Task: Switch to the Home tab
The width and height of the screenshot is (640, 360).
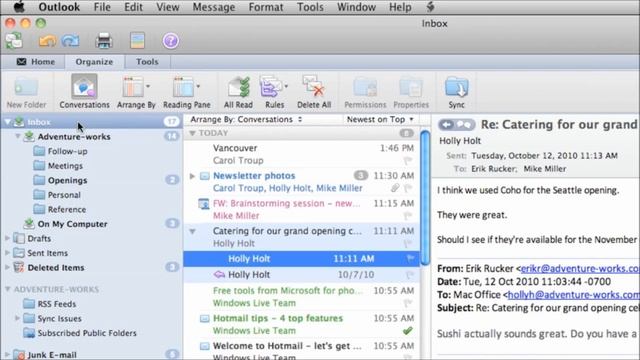Action: click(36, 62)
